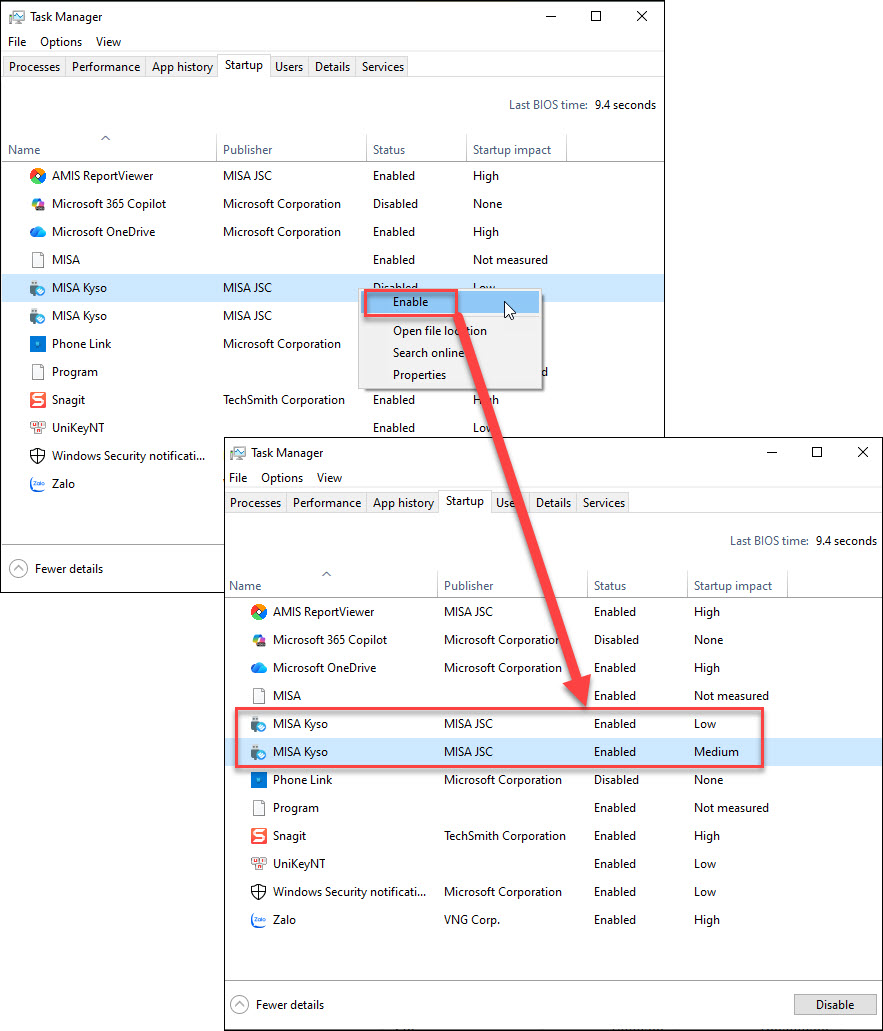Image resolution: width=883 pixels, height=1031 pixels.
Task: Click MISA blank file icon in front window
Action: (x=258, y=696)
